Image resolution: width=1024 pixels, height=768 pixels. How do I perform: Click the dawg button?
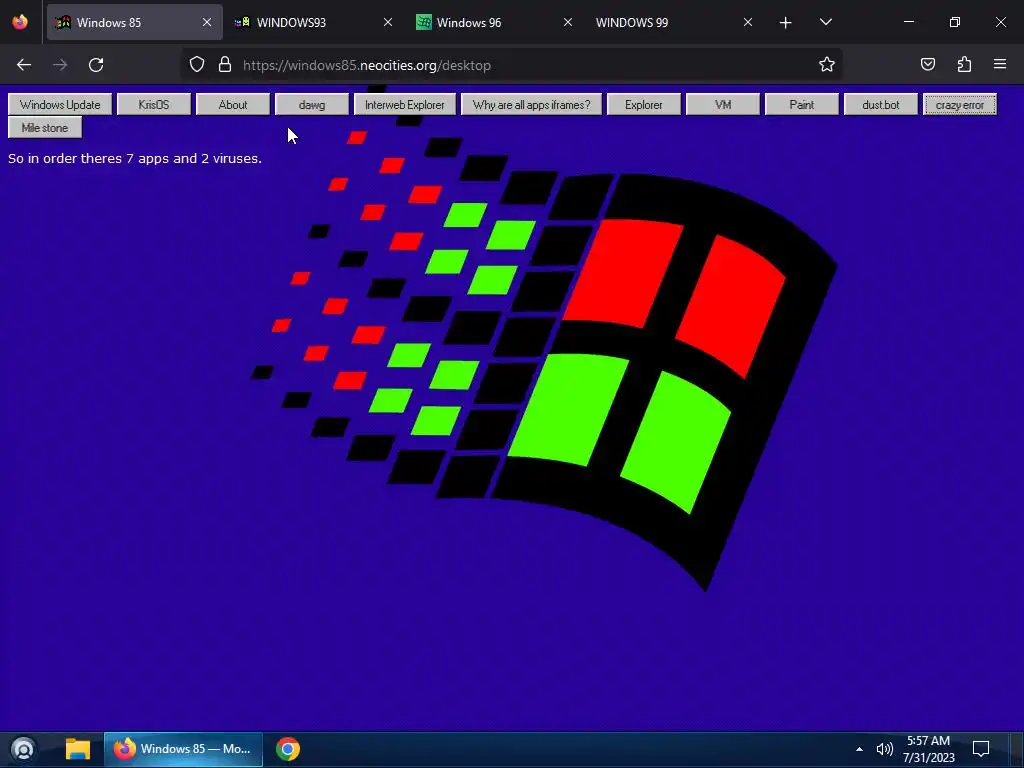pos(312,104)
